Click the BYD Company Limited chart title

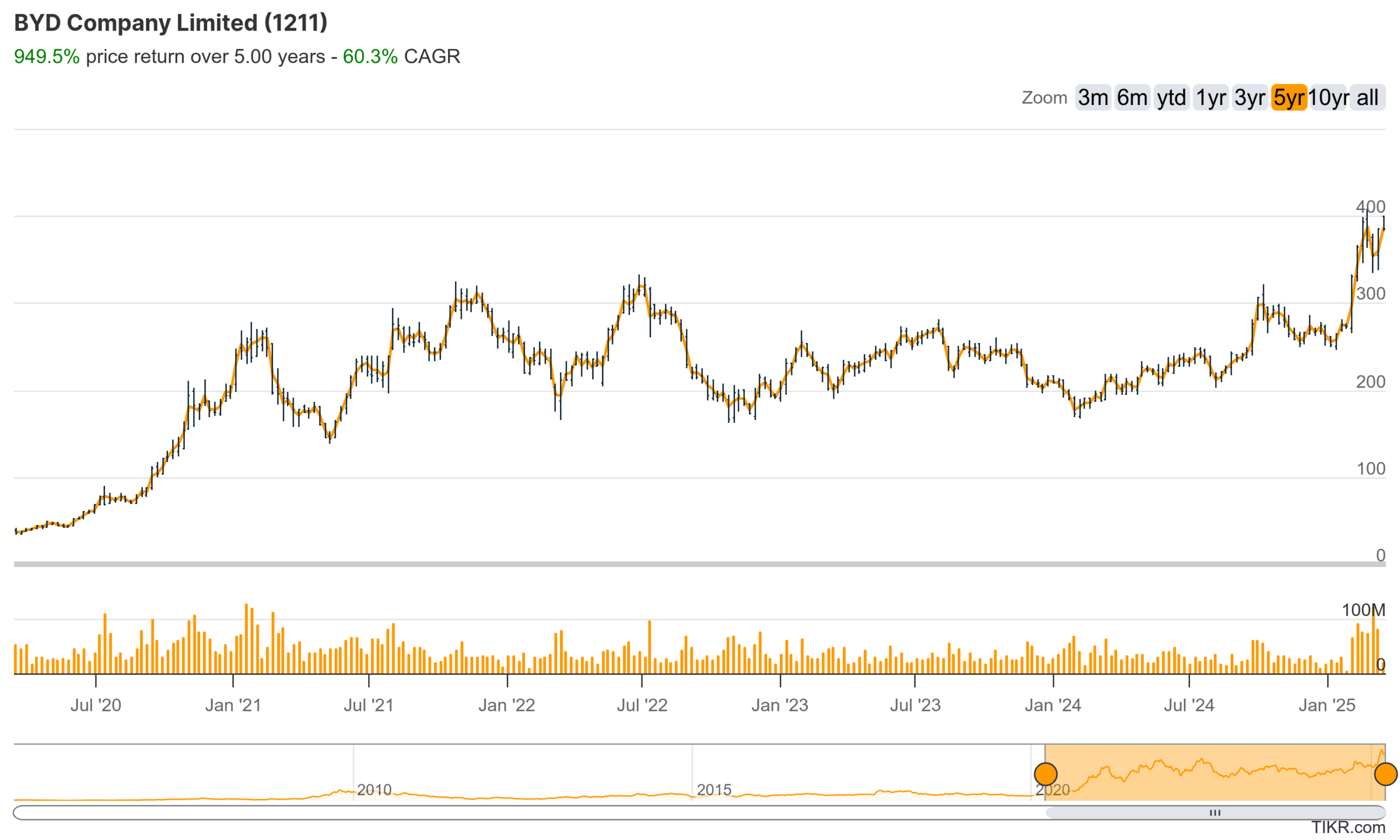pos(170,22)
